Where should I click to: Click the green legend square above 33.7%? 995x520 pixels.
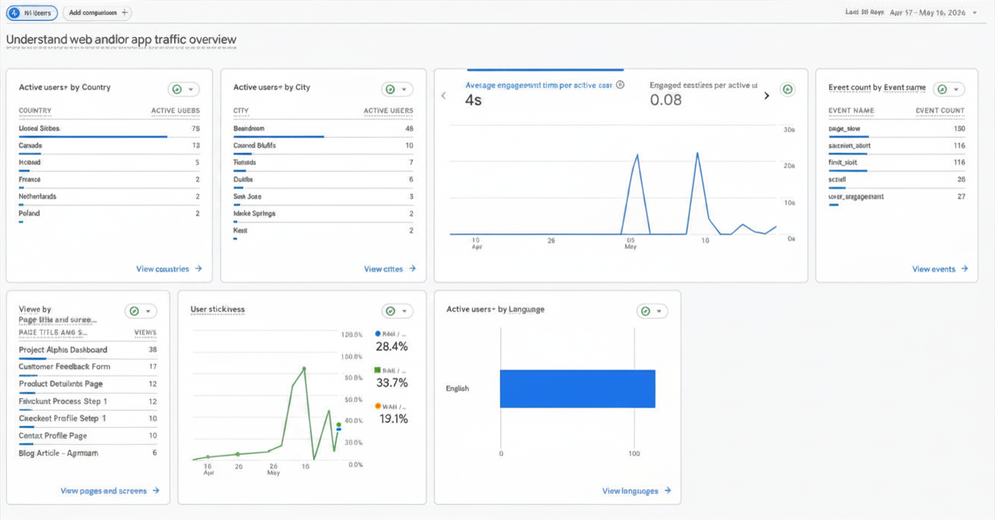coord(378,370)
